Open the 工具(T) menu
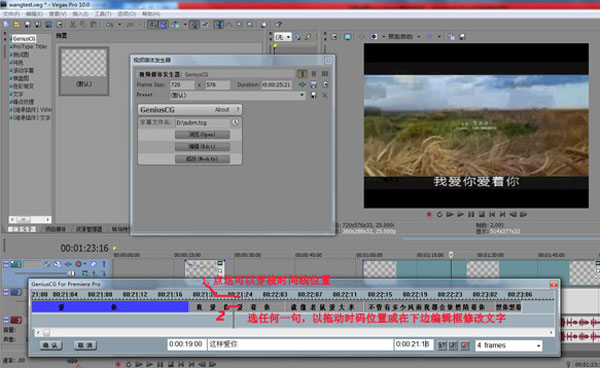 103,14
